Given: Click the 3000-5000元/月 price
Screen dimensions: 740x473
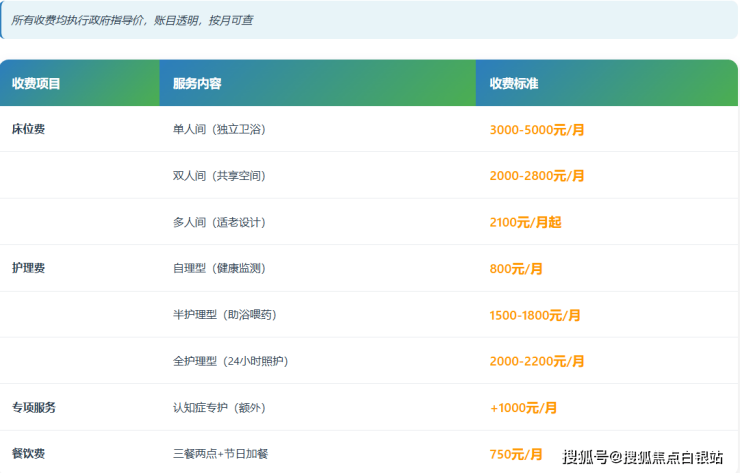Looking at the screenshot, I should click(x=537, y=130).
